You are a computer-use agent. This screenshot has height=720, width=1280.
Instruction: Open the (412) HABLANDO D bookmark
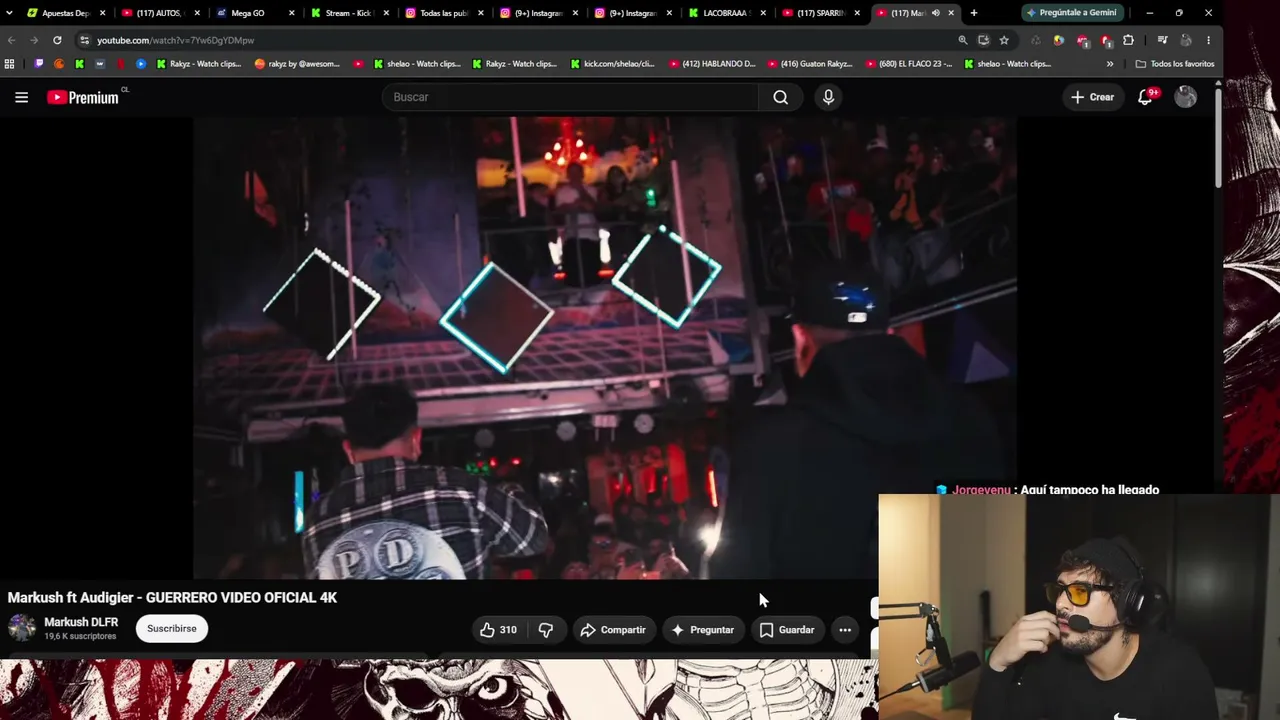pyautogui.click(x=710, y=64)
